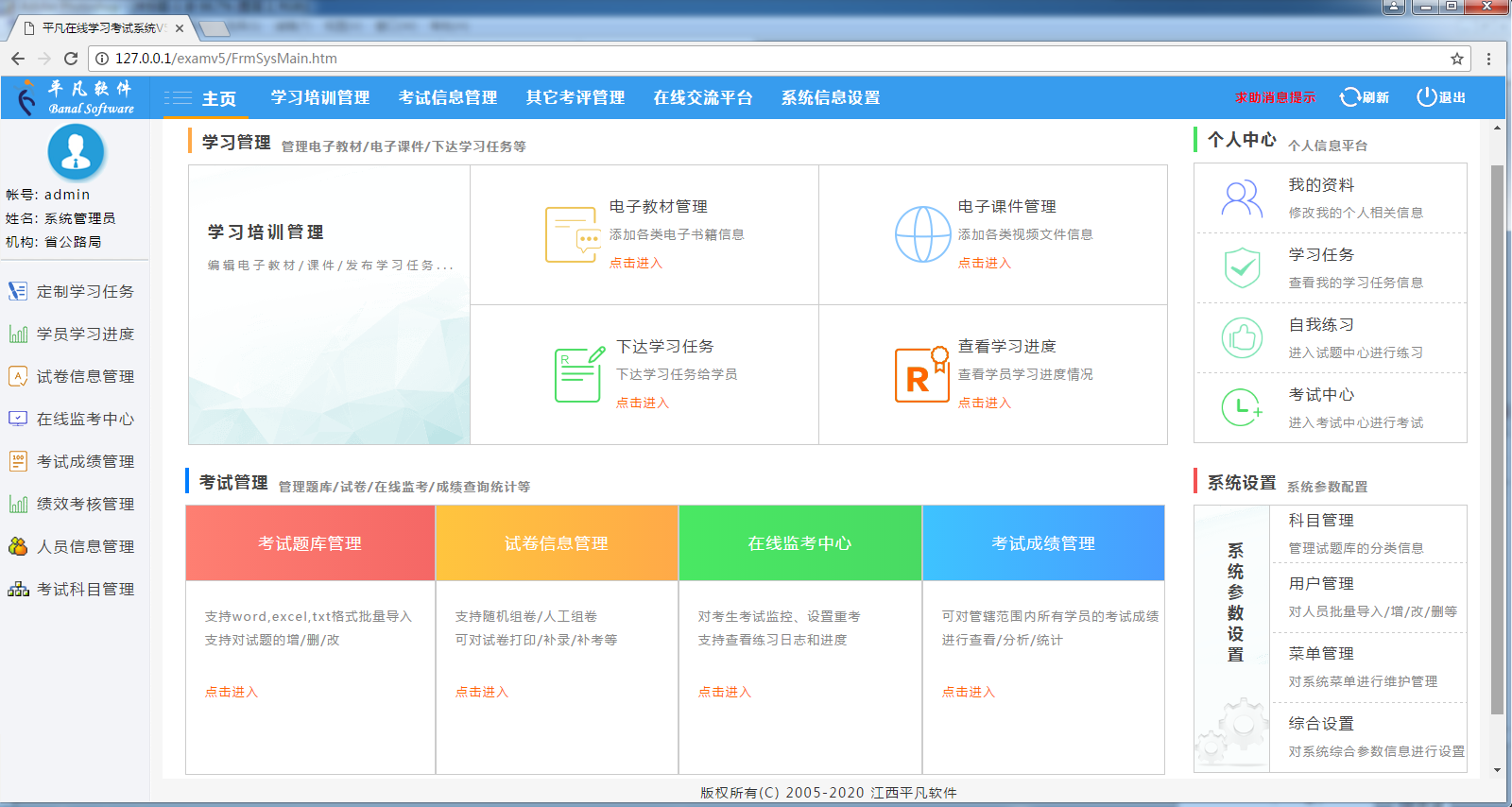Open the Chrome three-dot menu

point(1488,59)
